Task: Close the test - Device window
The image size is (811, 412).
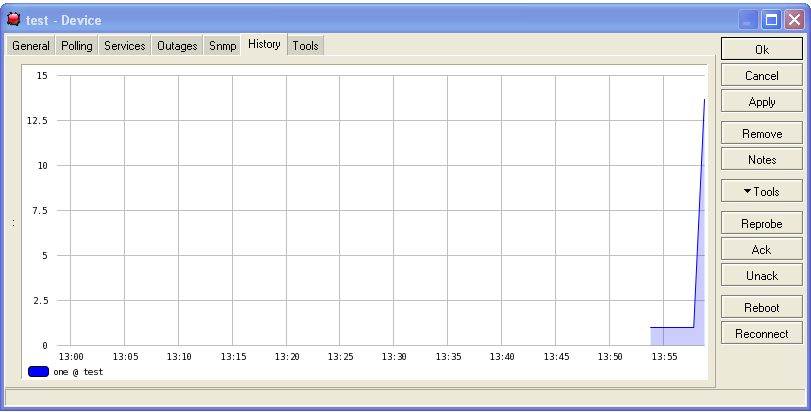Action: tap(794, 20)
